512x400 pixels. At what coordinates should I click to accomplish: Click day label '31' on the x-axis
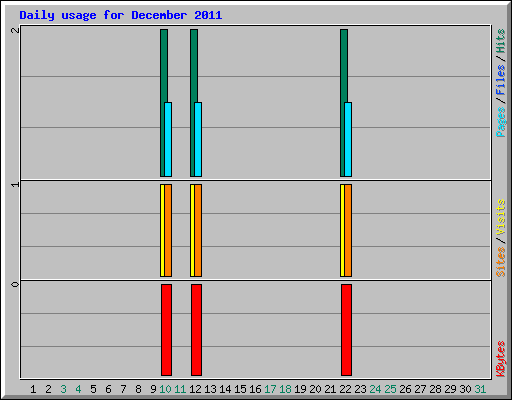[x=480, y=389]
